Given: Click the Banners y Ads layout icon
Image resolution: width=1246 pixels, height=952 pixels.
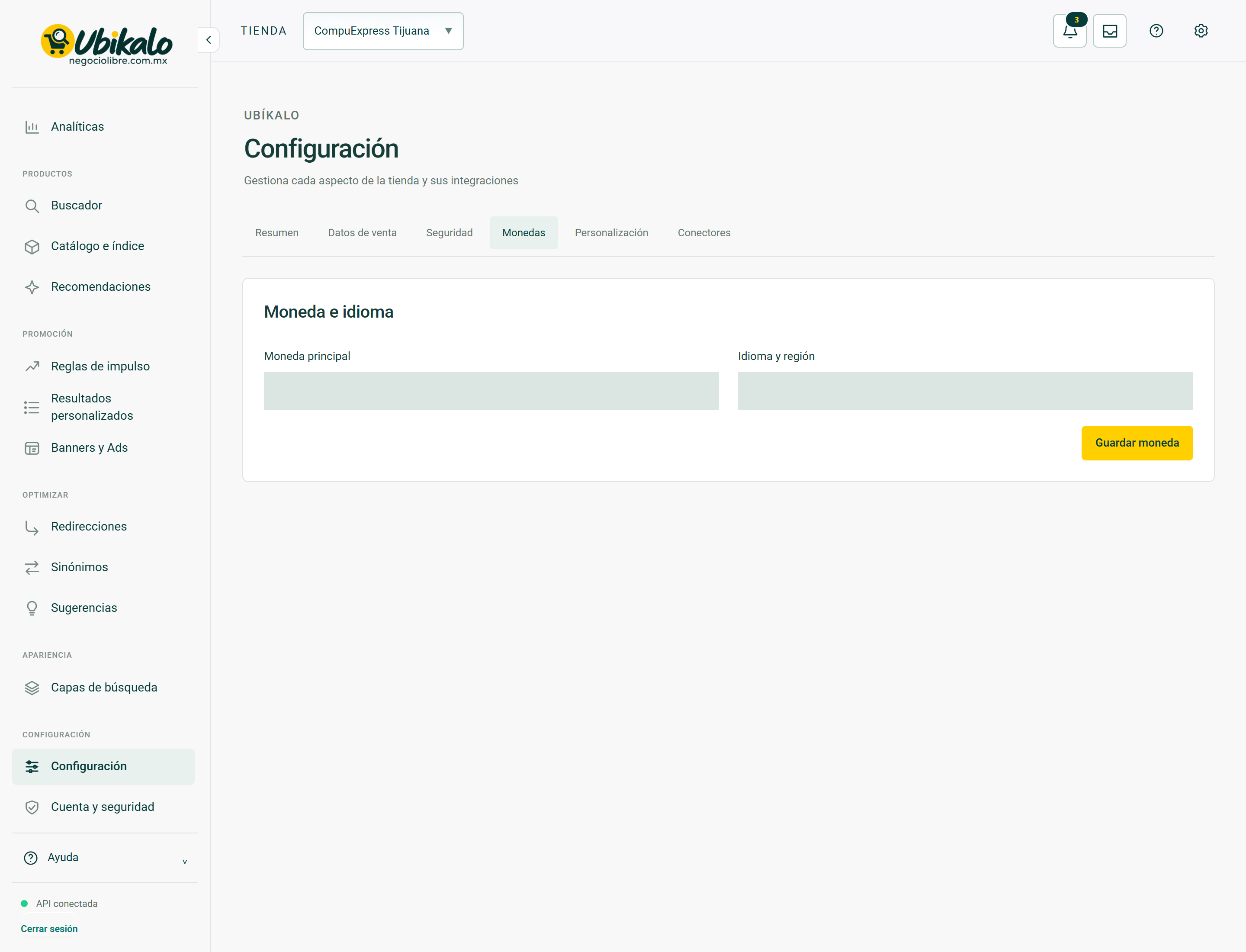Looking at the screenshot, I should click(x=32, y=448).
